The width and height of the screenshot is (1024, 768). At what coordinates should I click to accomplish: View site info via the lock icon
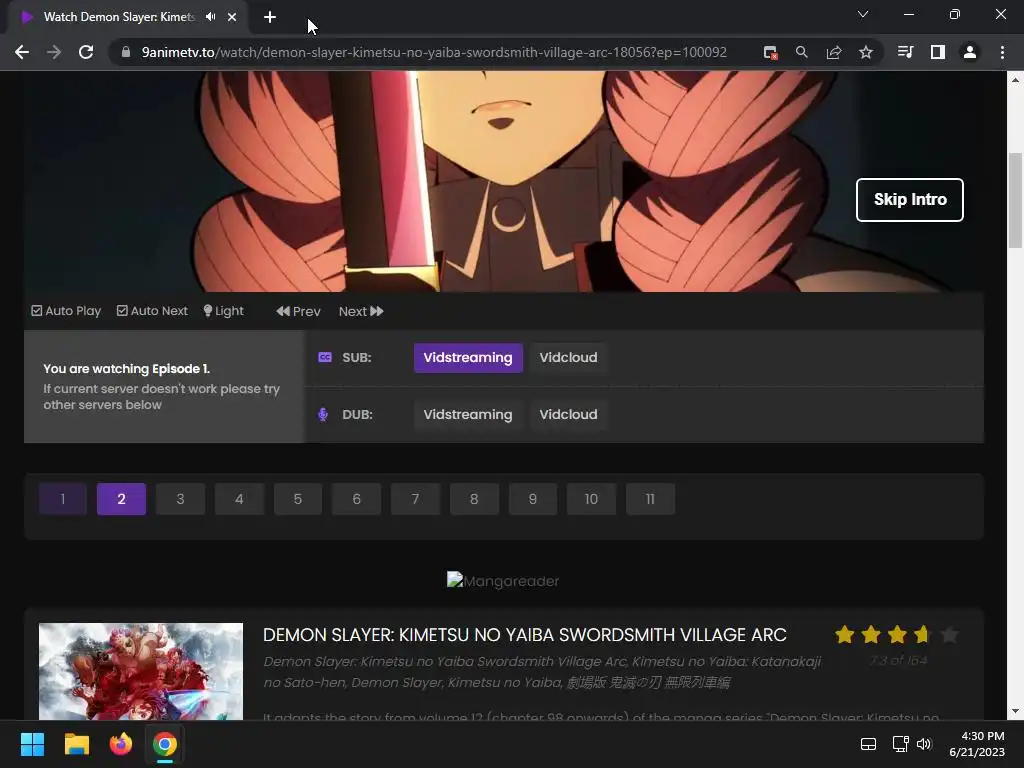click(x=126, y=52)
